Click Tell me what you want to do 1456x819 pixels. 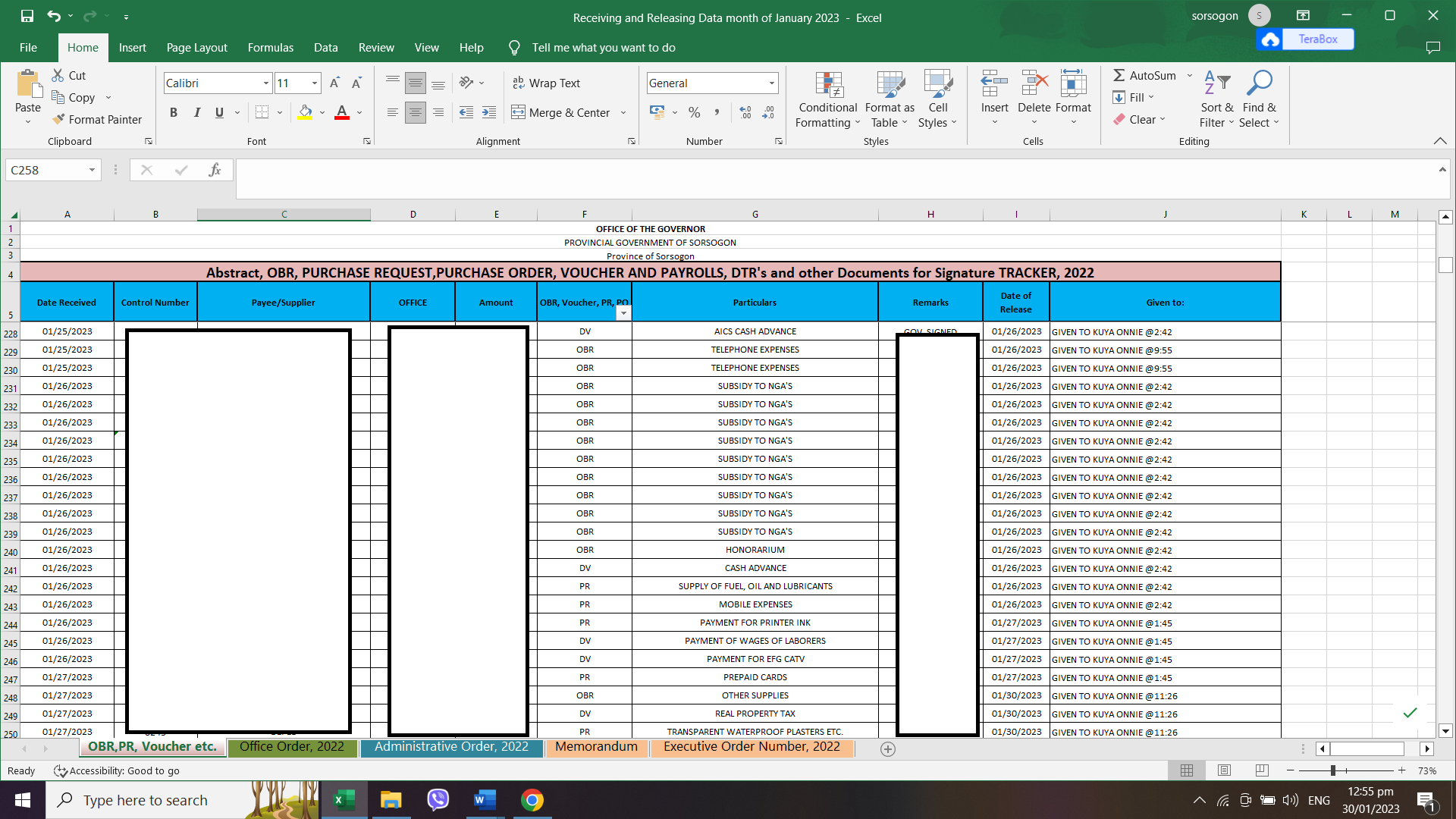603,47
